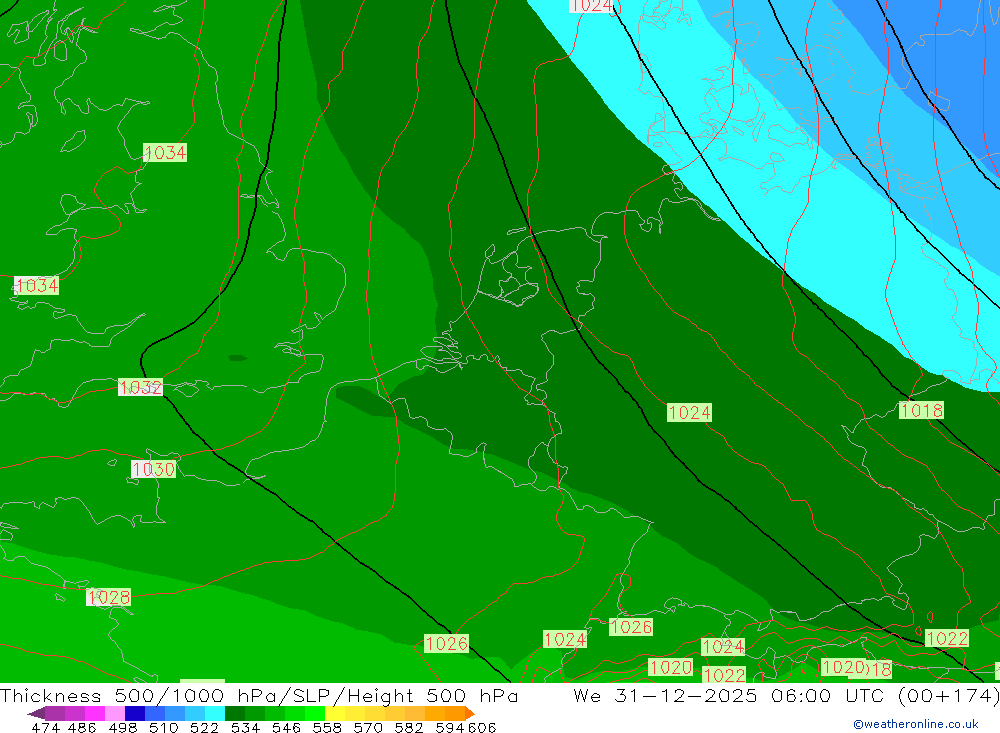Click the darkest green legend swatch
Image resolution: width=1000 pixels, height=733 pixels.
tap(235, 713)
